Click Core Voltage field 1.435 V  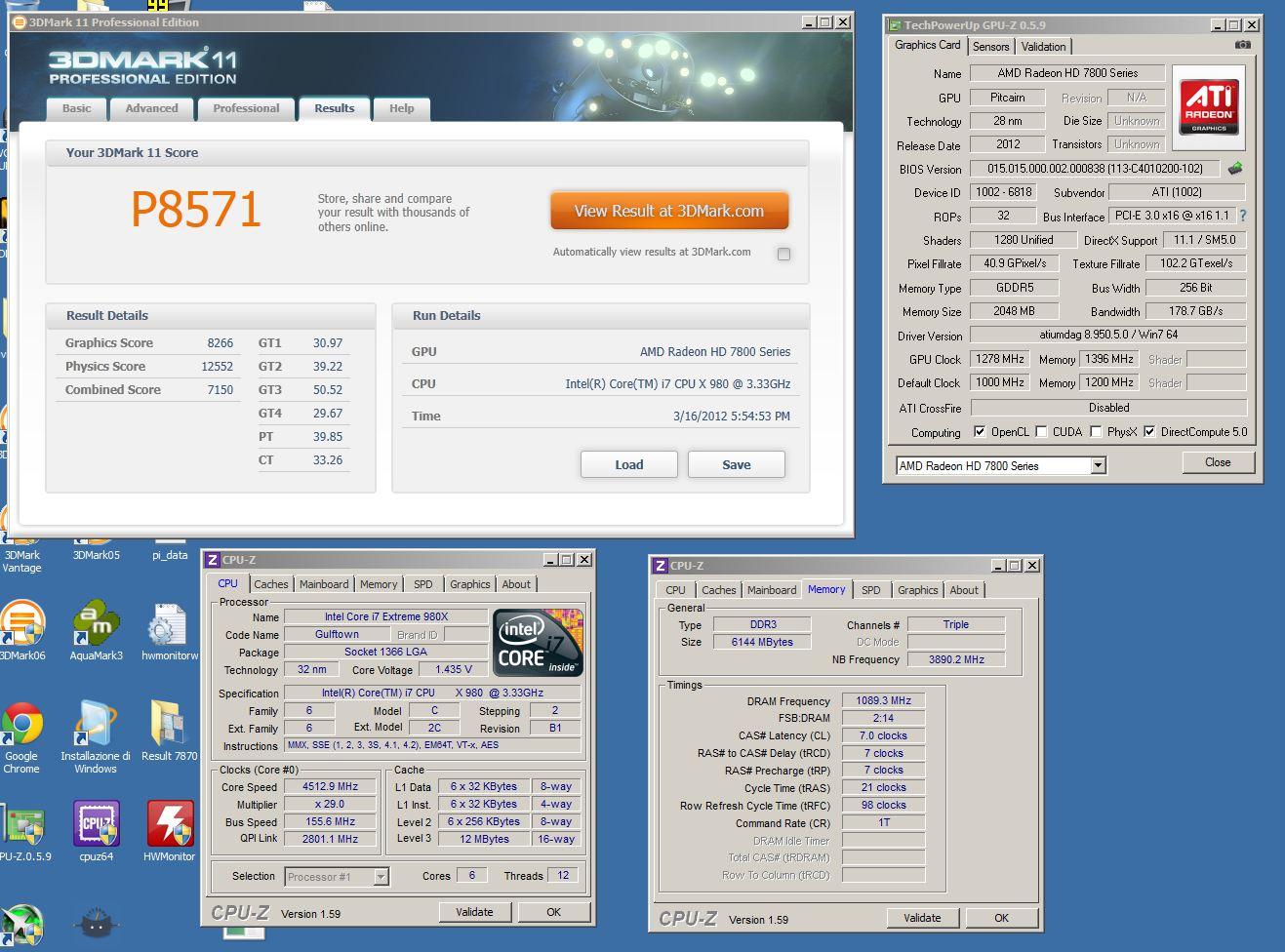coord(454,669)
